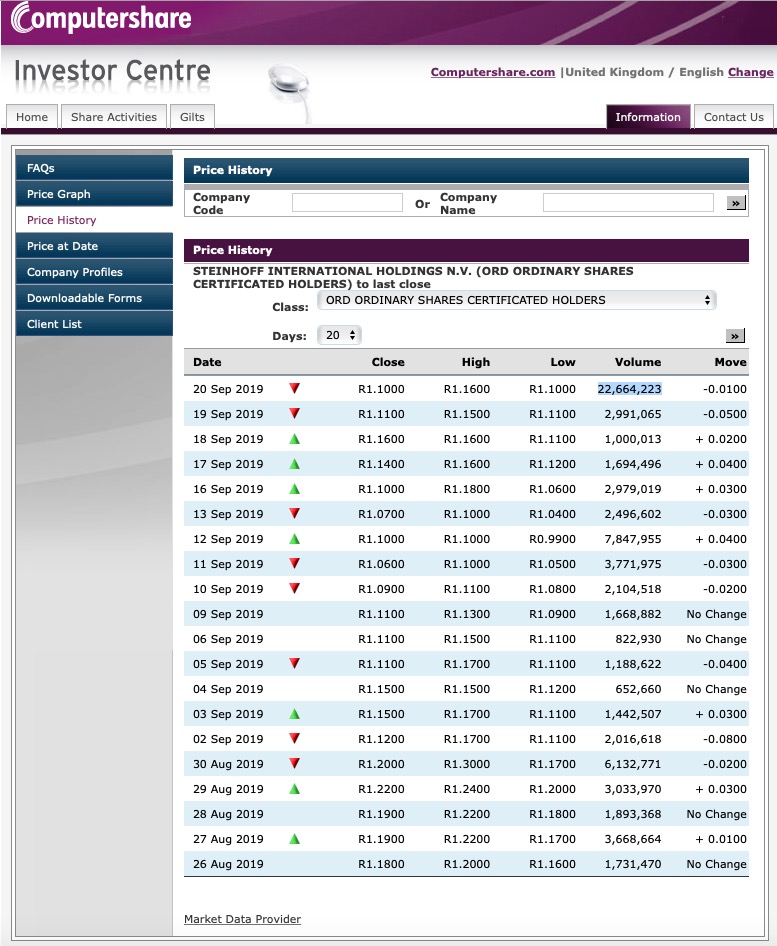Switch to the Information tab
Image resolution: width=777 pixels, height=946 pixels.
pos(648,116)
